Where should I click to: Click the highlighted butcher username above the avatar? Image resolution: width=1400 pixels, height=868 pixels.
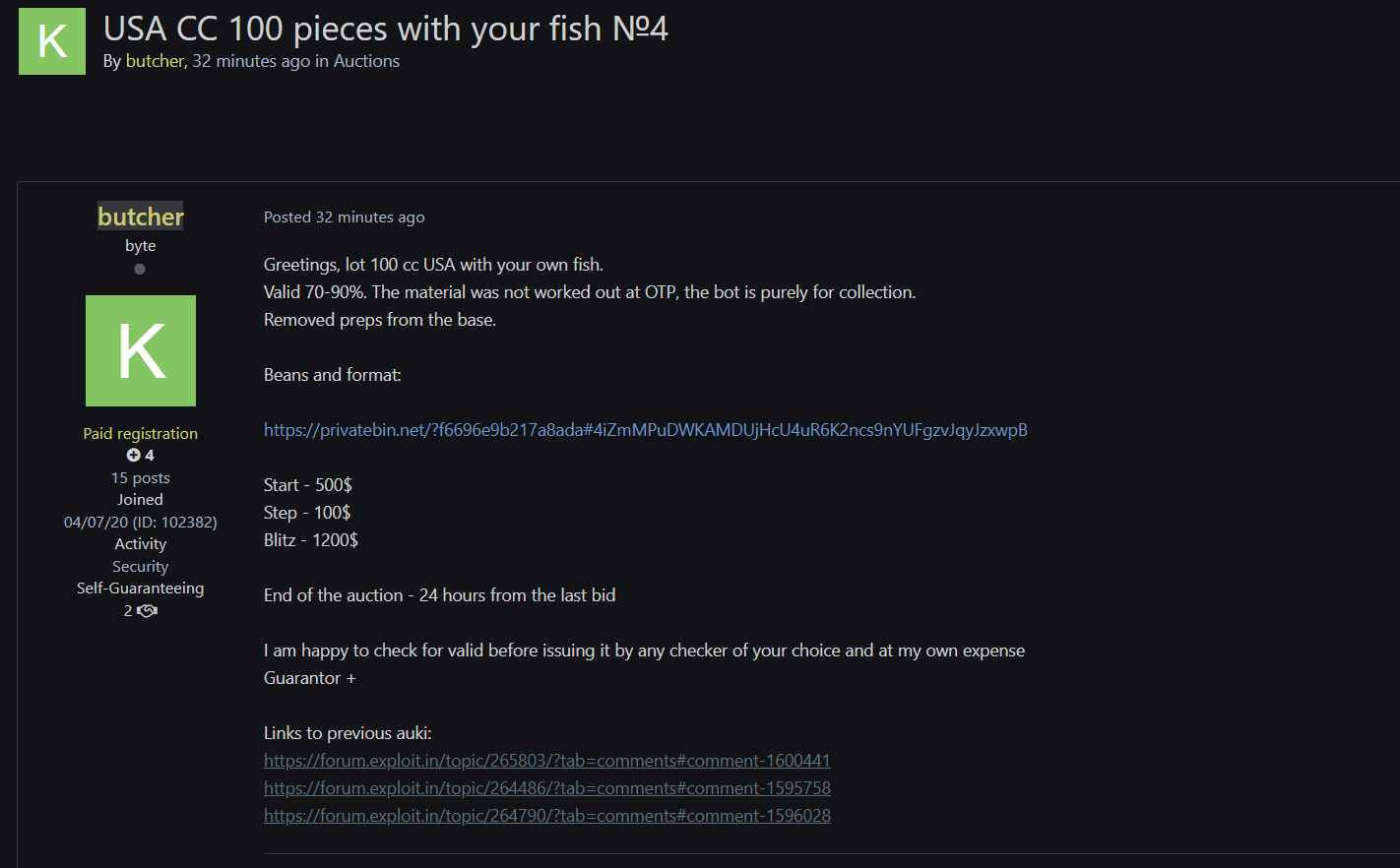pos(141,217)
